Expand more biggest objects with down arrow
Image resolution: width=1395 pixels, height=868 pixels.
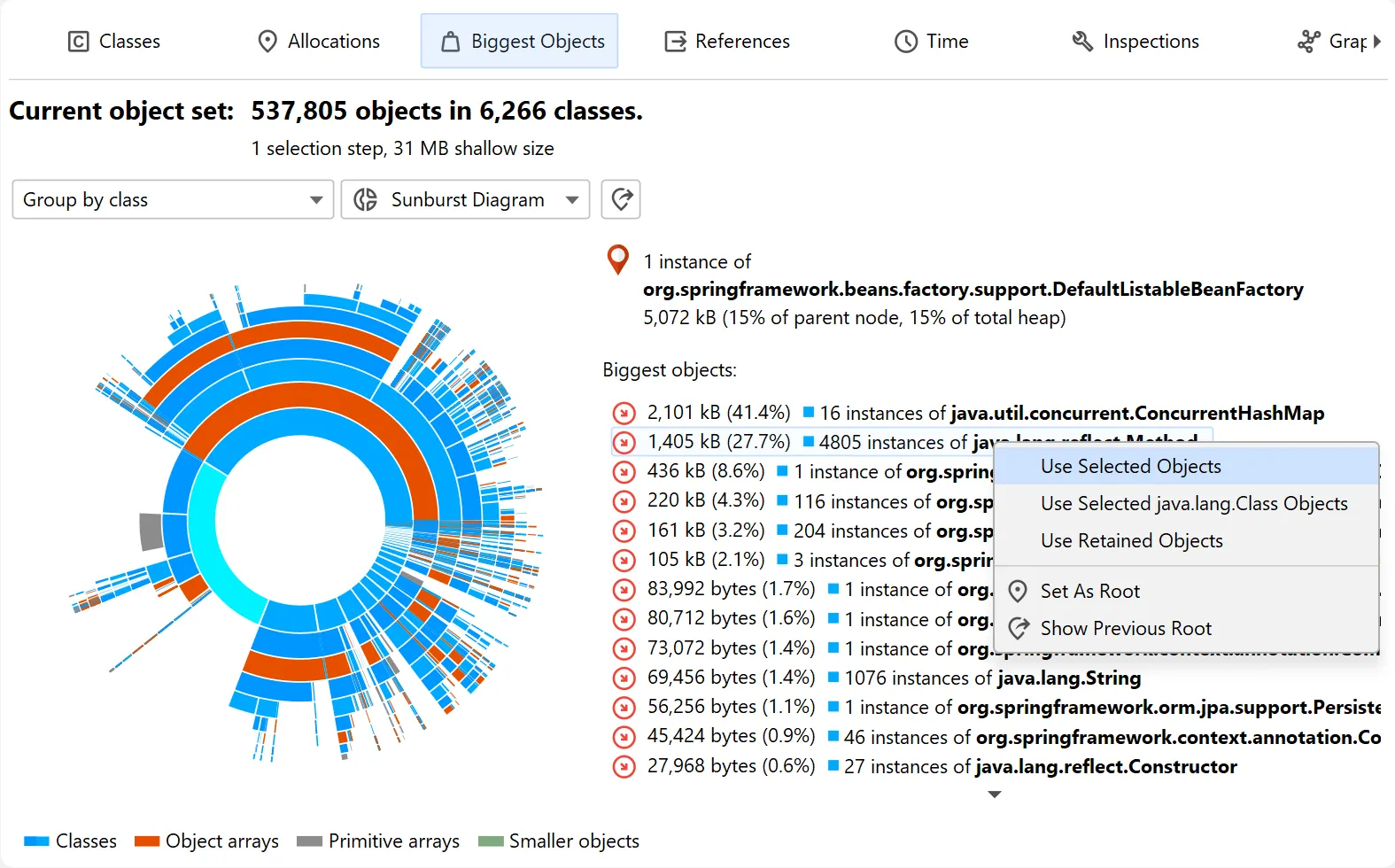tap(995, 794)
